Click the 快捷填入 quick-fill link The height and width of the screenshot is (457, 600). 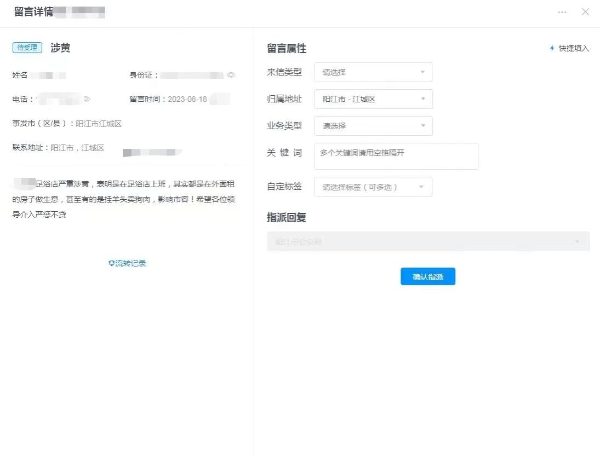573,48
